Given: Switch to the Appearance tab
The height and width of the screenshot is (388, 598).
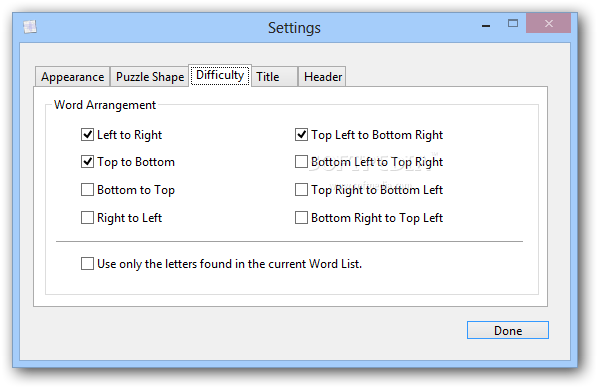Looking at the screenshot, I should (x=72, y=77).
